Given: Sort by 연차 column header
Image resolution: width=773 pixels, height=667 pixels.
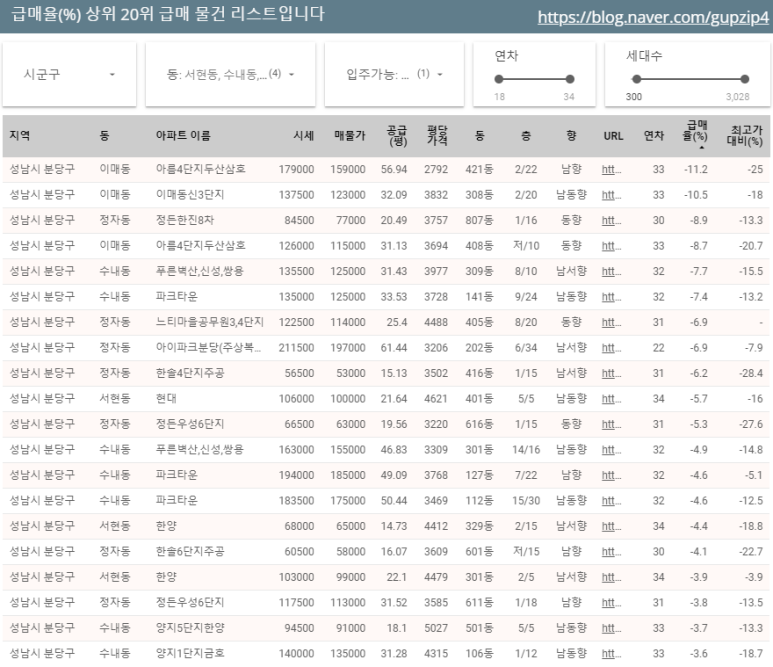Looking at the screenshot, I should click(654, 136).
